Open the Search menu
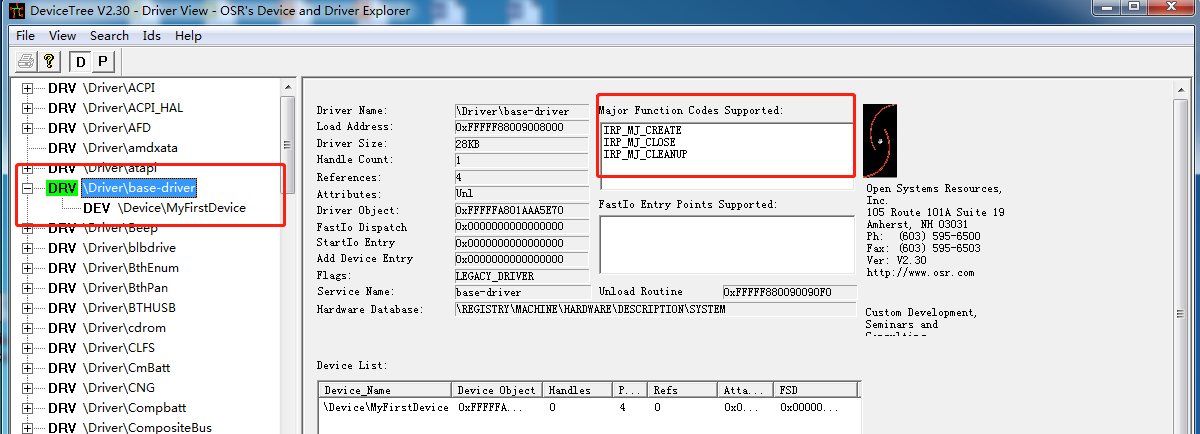Image resolution: width=1200 pixels, height=434 pixels. [109, 35]
